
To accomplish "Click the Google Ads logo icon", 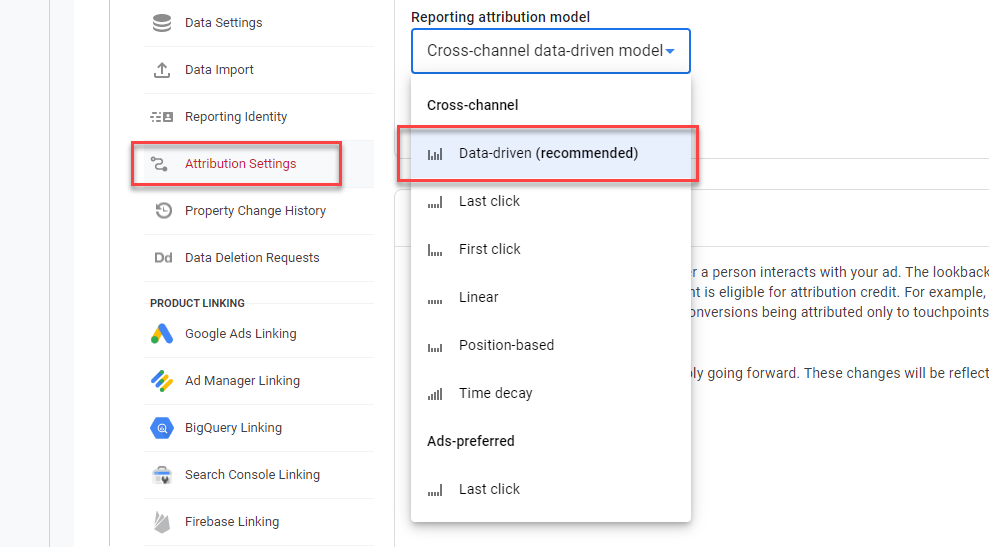I will [162, 334].
